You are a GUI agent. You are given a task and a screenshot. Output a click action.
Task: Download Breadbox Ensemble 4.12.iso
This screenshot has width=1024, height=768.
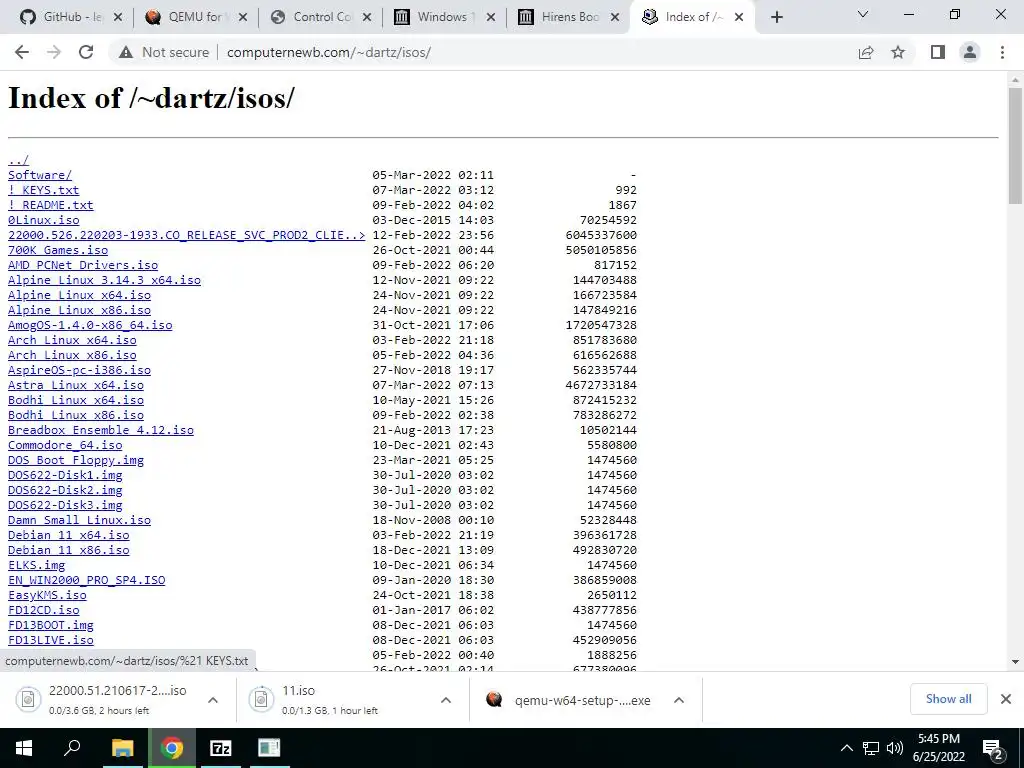(101, 430)
